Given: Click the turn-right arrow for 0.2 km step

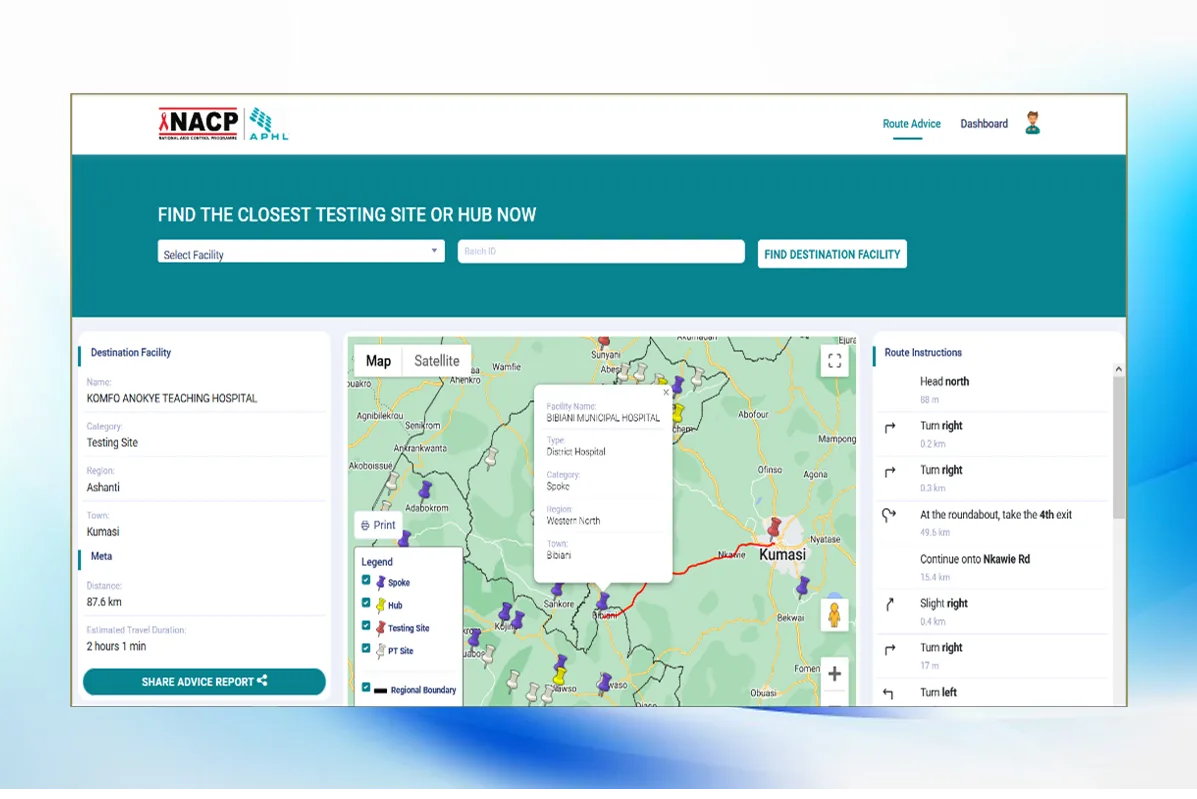Looking at the screenshot, I should tap(889, 427).
